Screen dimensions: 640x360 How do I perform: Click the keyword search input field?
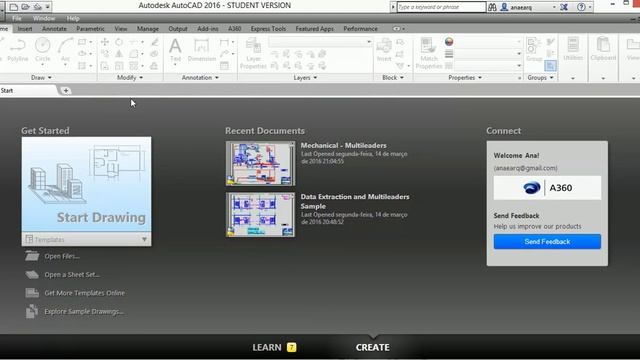[442, 7]
